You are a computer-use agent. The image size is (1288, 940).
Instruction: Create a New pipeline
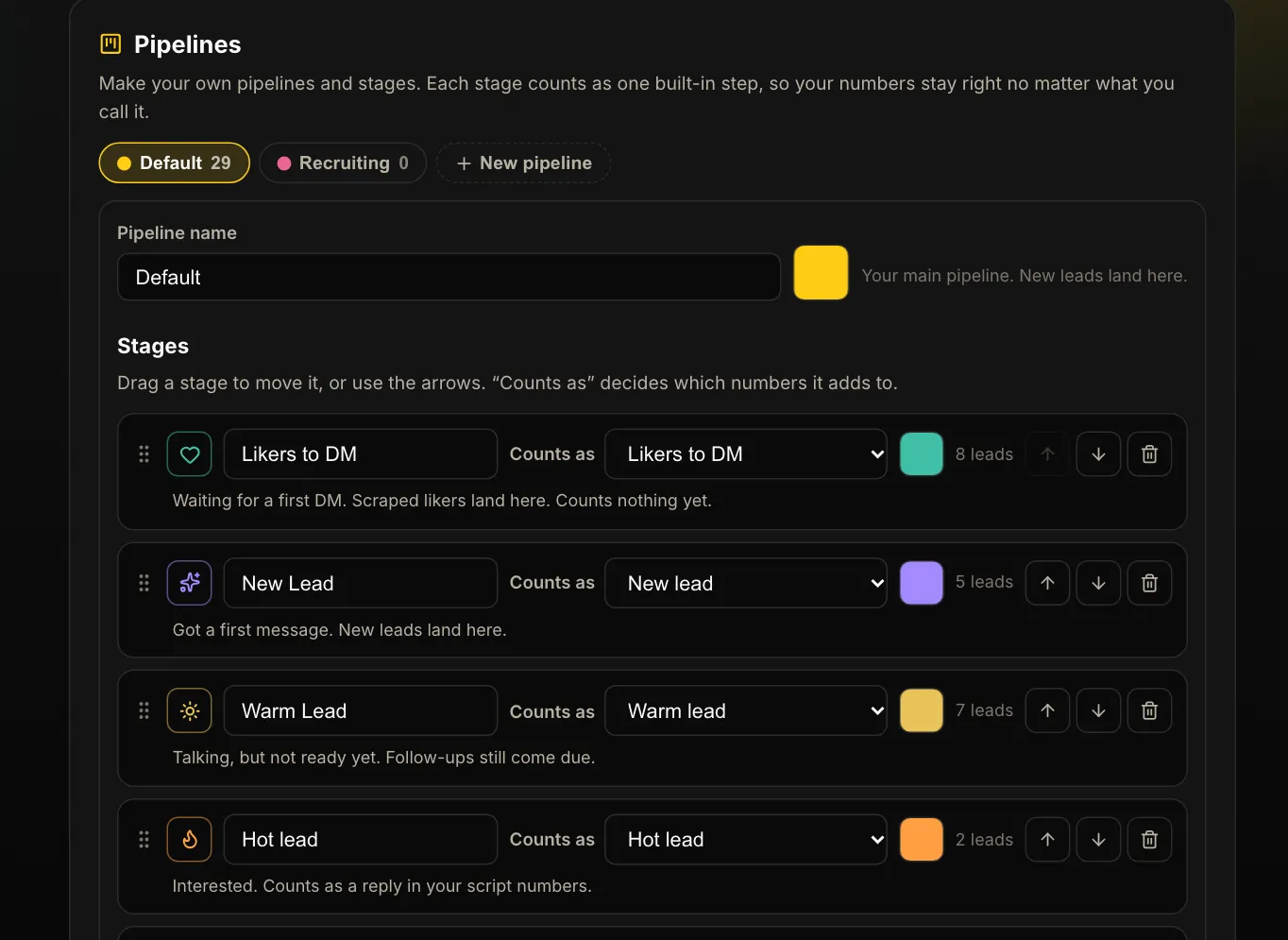(523, 162)
